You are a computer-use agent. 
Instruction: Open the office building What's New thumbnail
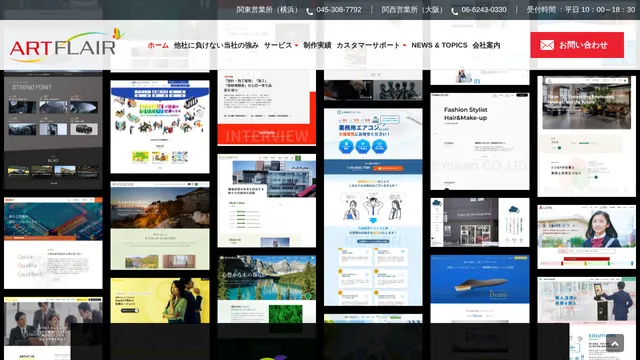tap(267, 200)
